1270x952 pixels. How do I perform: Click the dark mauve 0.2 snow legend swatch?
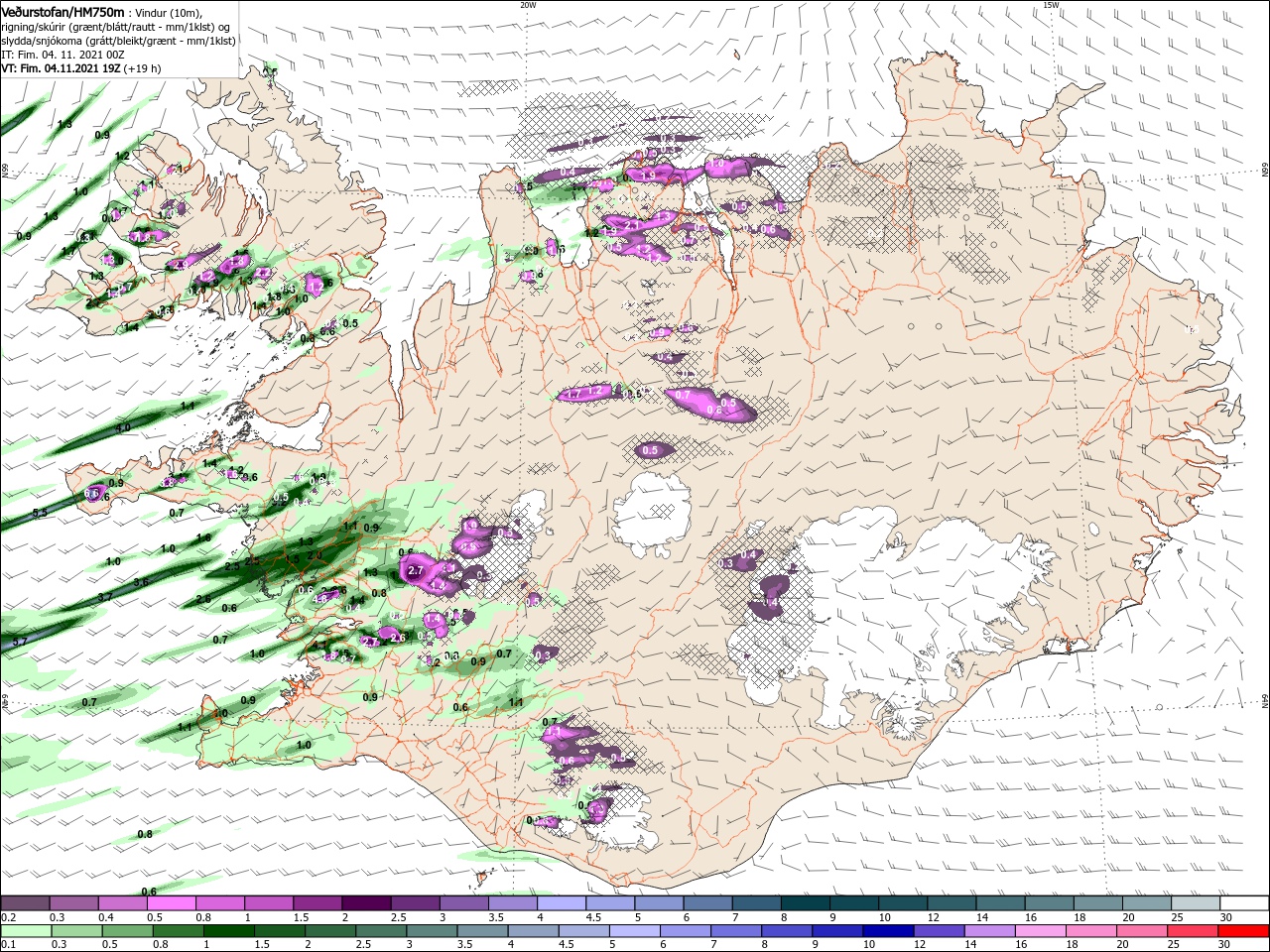[25, 903]
